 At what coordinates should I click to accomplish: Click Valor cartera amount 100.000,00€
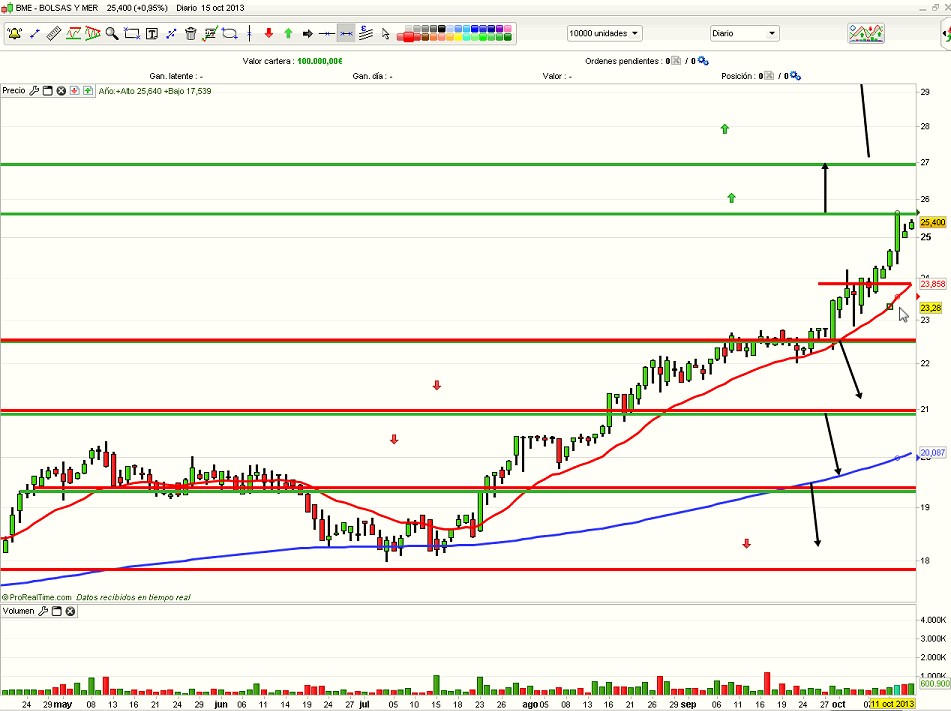point(320,61)
